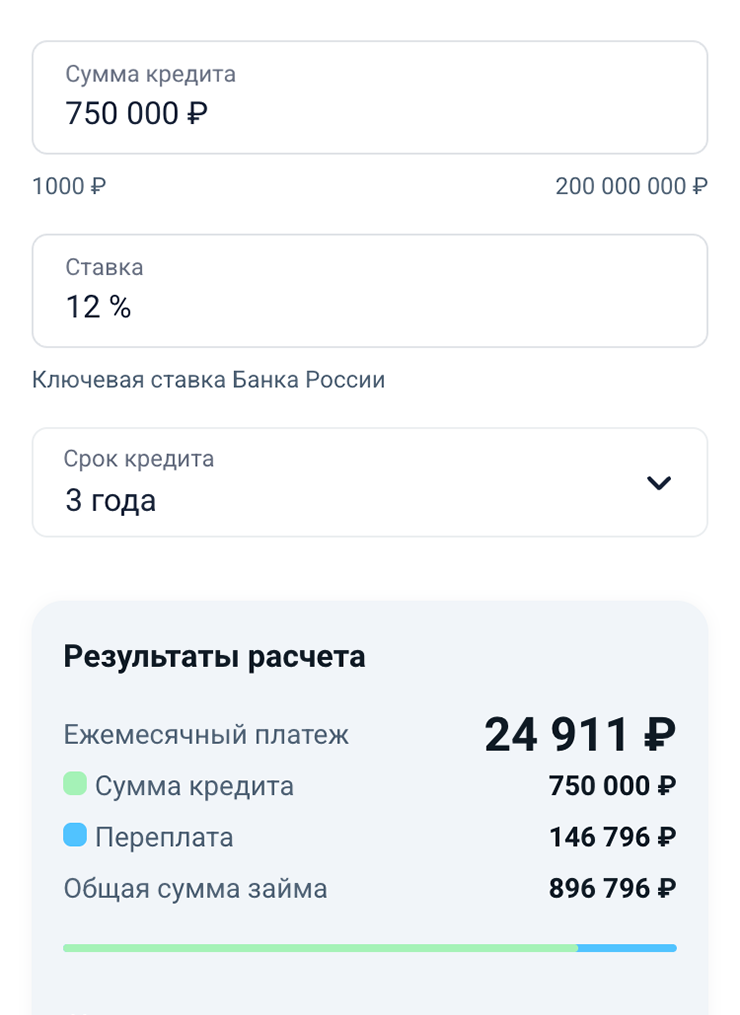Select the minimum 1000 ₽ amount hint
This screenshot has width=740, height=1015.
coord(69,186)
